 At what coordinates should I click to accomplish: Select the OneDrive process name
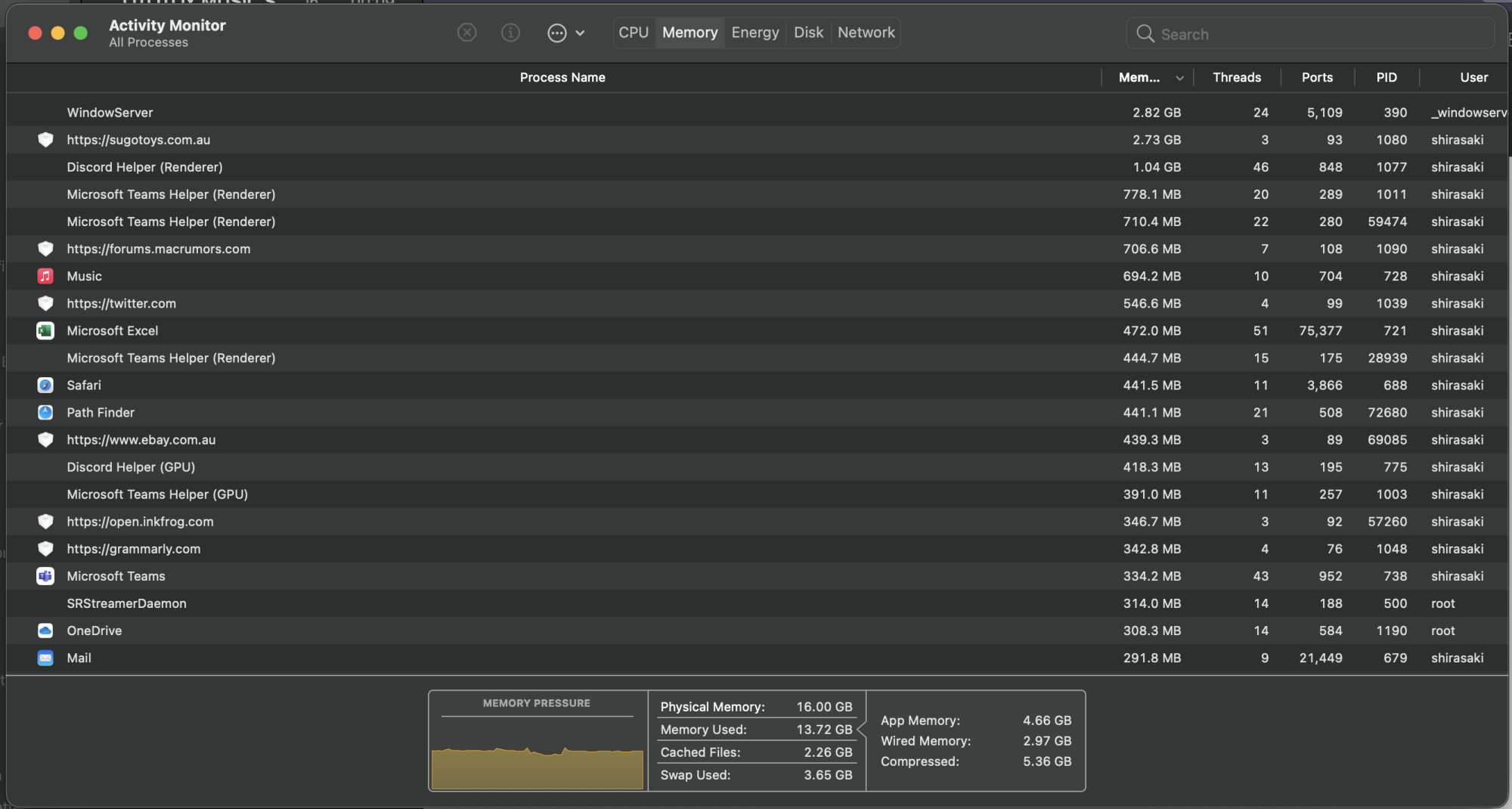(94, 631)
